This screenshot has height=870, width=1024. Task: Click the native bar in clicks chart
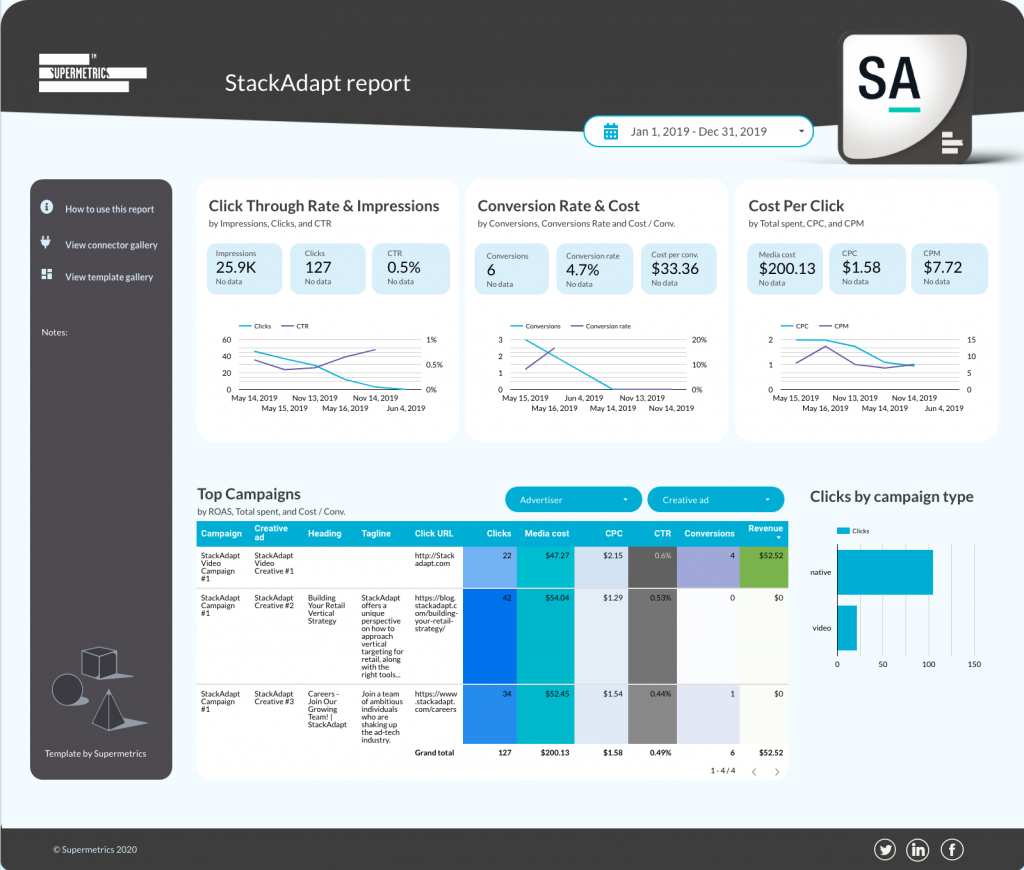(884, 573)
